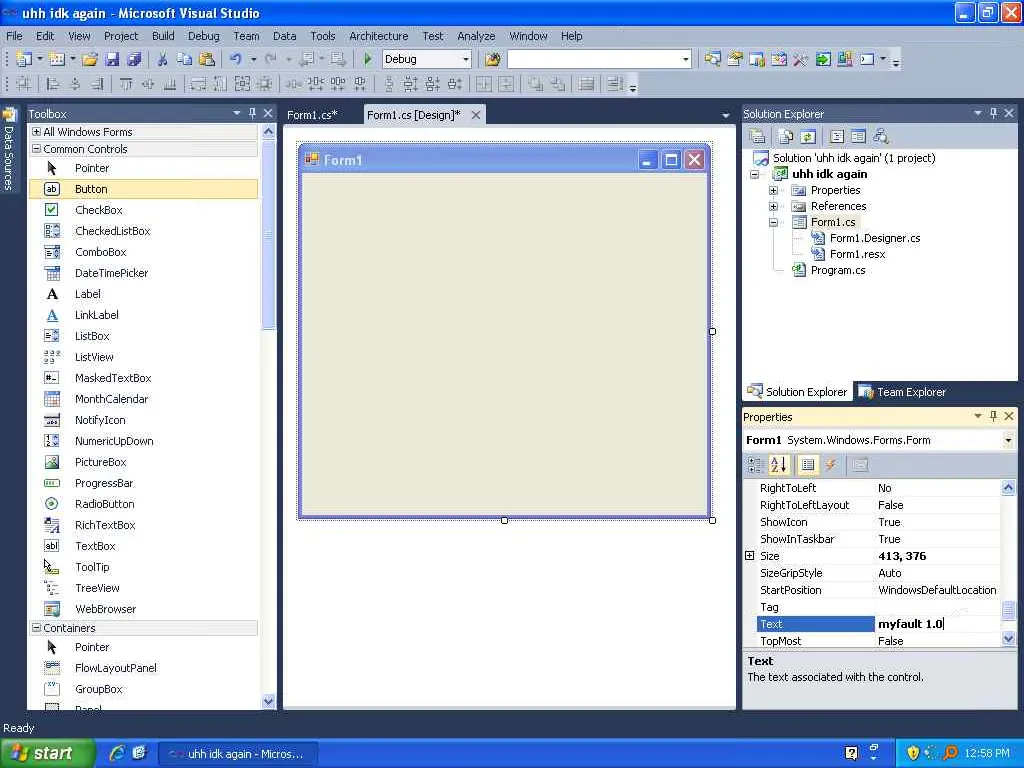Click the uhh idk again taskbar button
This screenshot has width=1024, height=768.
(x=238, y=754)
